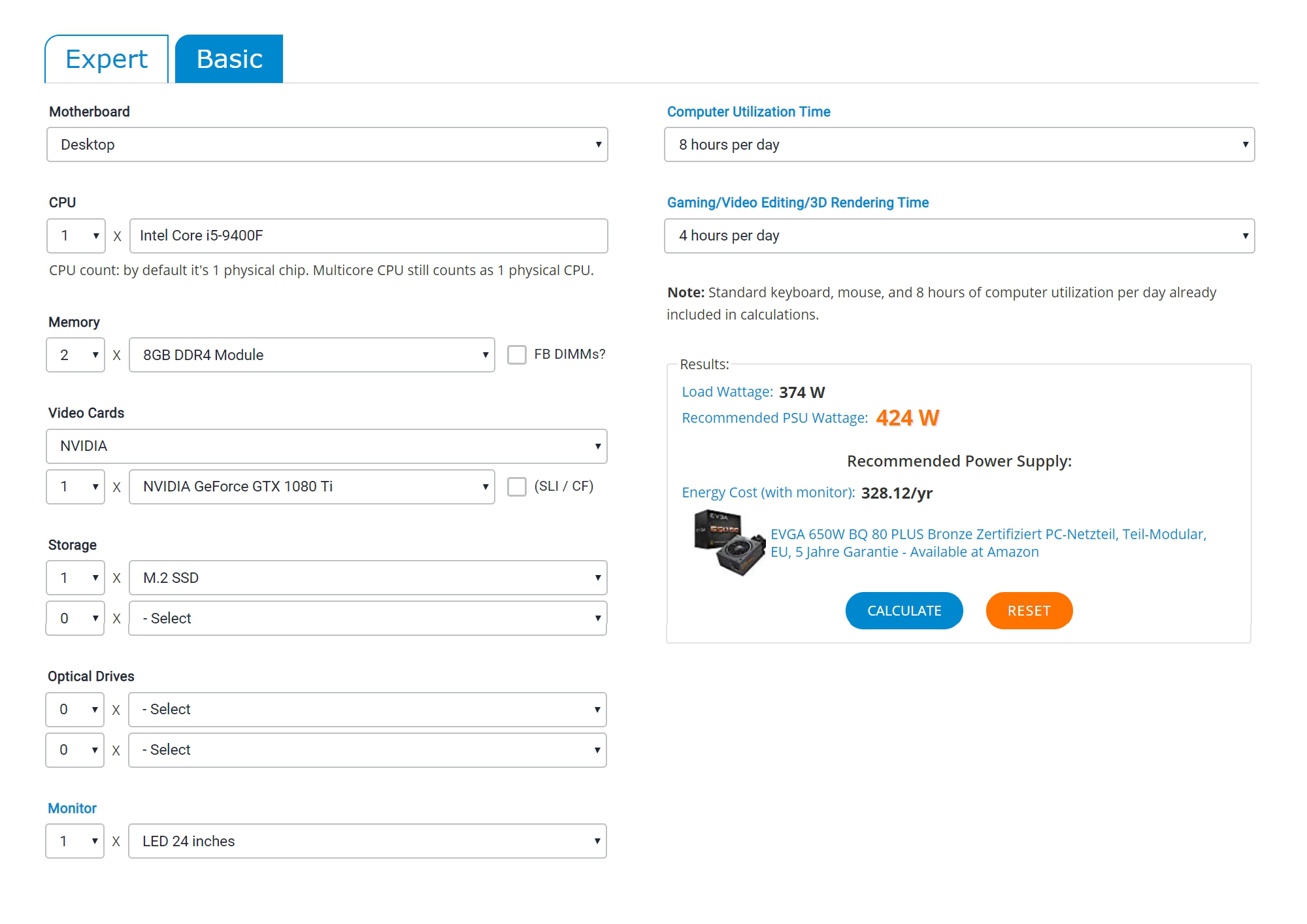Image resolution: width=1307 pixels, height=924 pixels.
Task: Click the Recommended PSU Wattage 424 W value
Action: click(907, 418)
